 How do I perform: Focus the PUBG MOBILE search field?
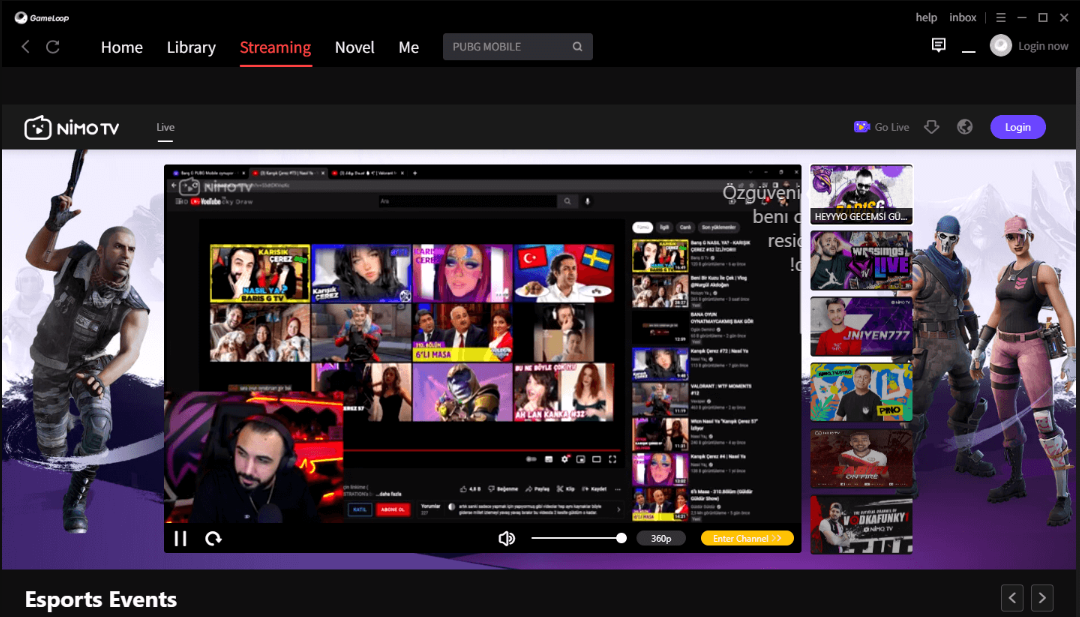518,47
